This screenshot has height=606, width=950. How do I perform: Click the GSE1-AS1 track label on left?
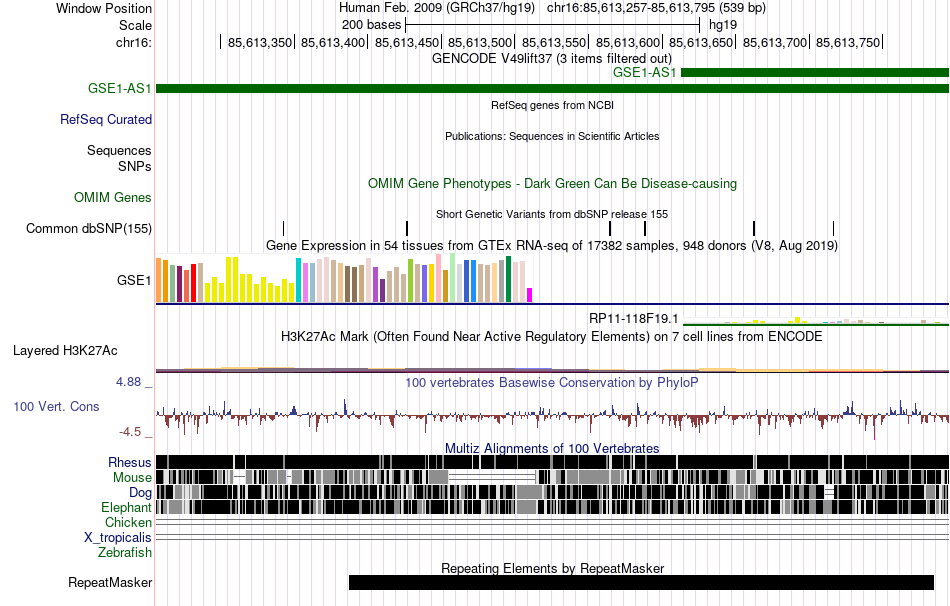pyautogui.click(x=119, y=88)
